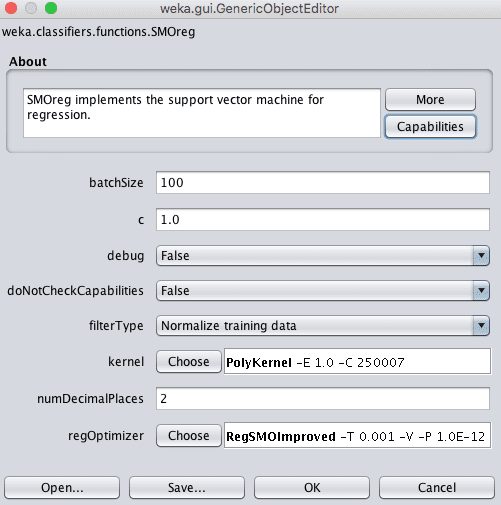The image size is (501, 505).
Task: Click the numDecimalPlaces label
Action: (x=90, y=399)
